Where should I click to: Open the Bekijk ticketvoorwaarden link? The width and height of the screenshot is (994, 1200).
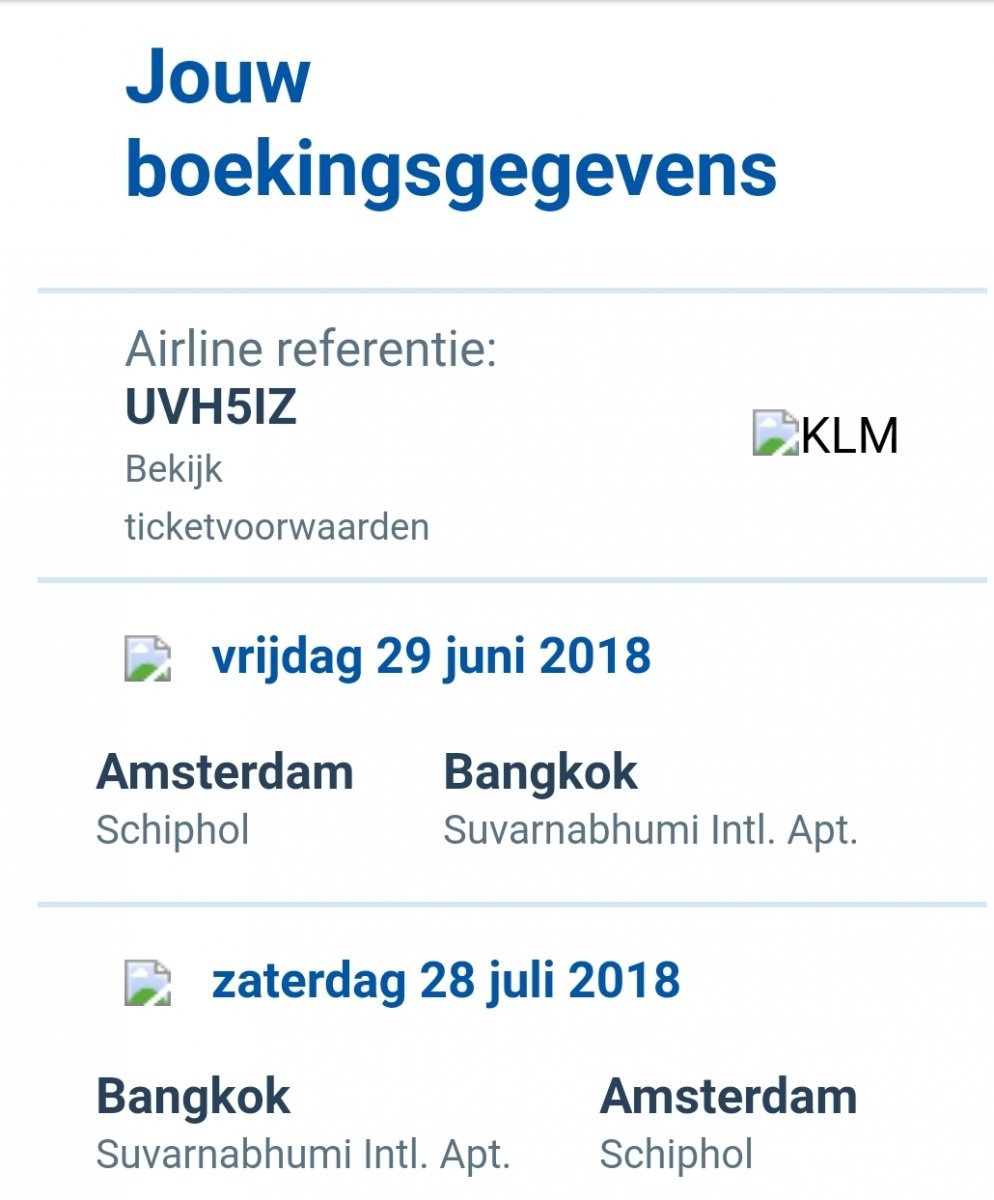(276, 498)
